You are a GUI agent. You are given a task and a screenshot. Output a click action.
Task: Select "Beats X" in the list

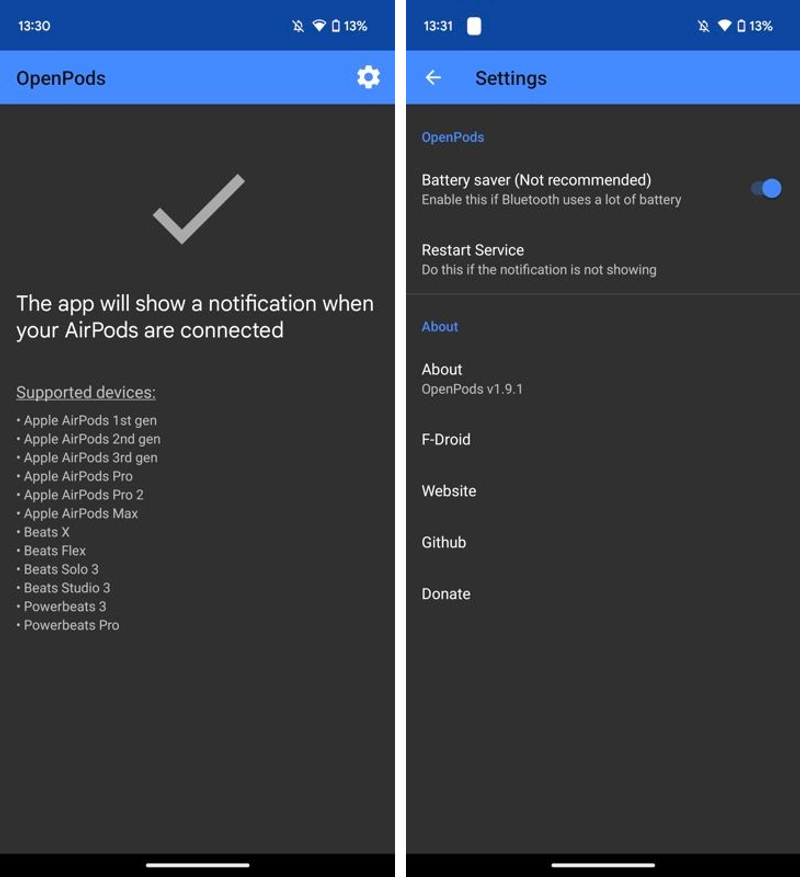pos(46,532)
